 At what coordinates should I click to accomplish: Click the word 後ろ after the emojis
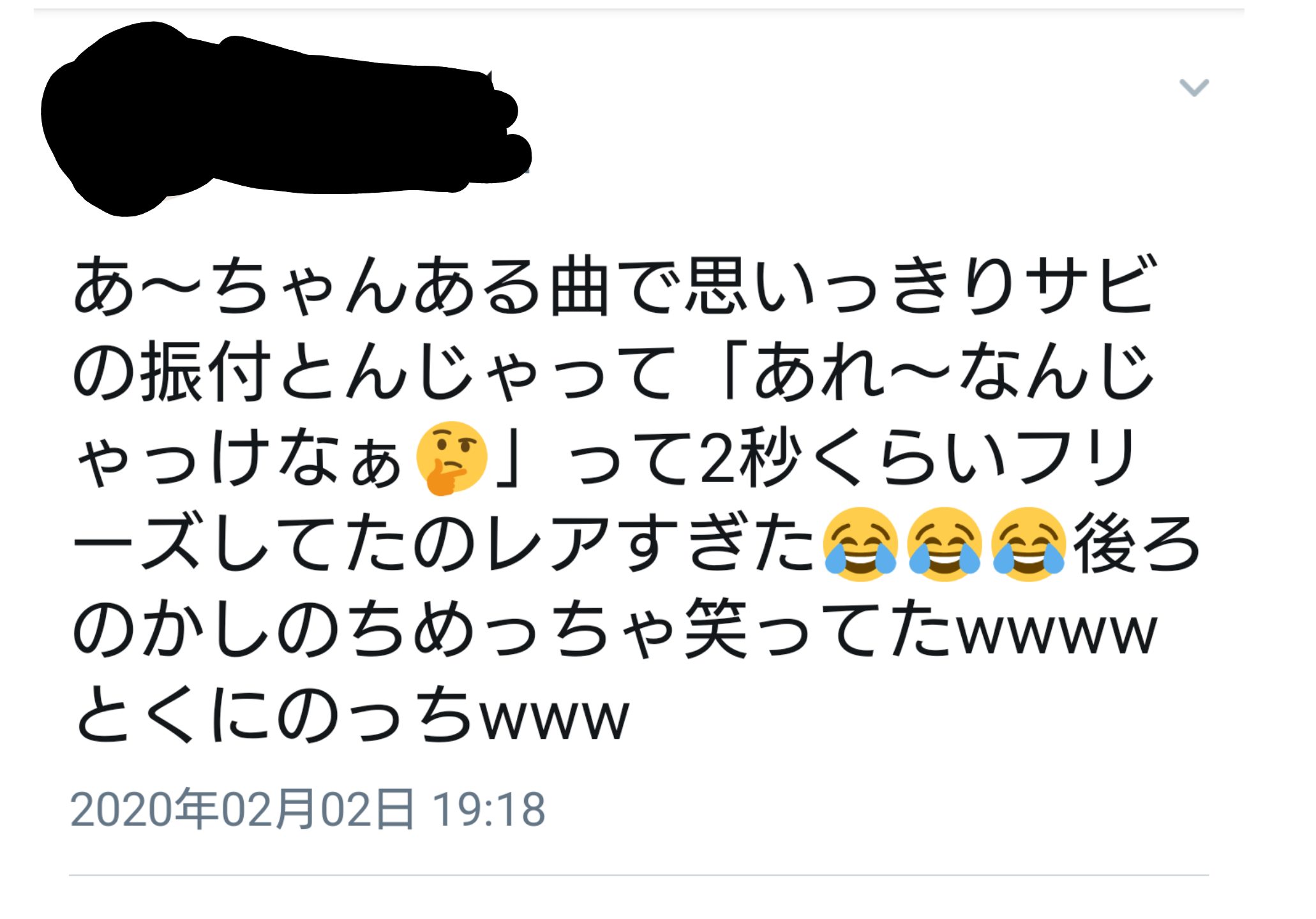point(1137,544)
